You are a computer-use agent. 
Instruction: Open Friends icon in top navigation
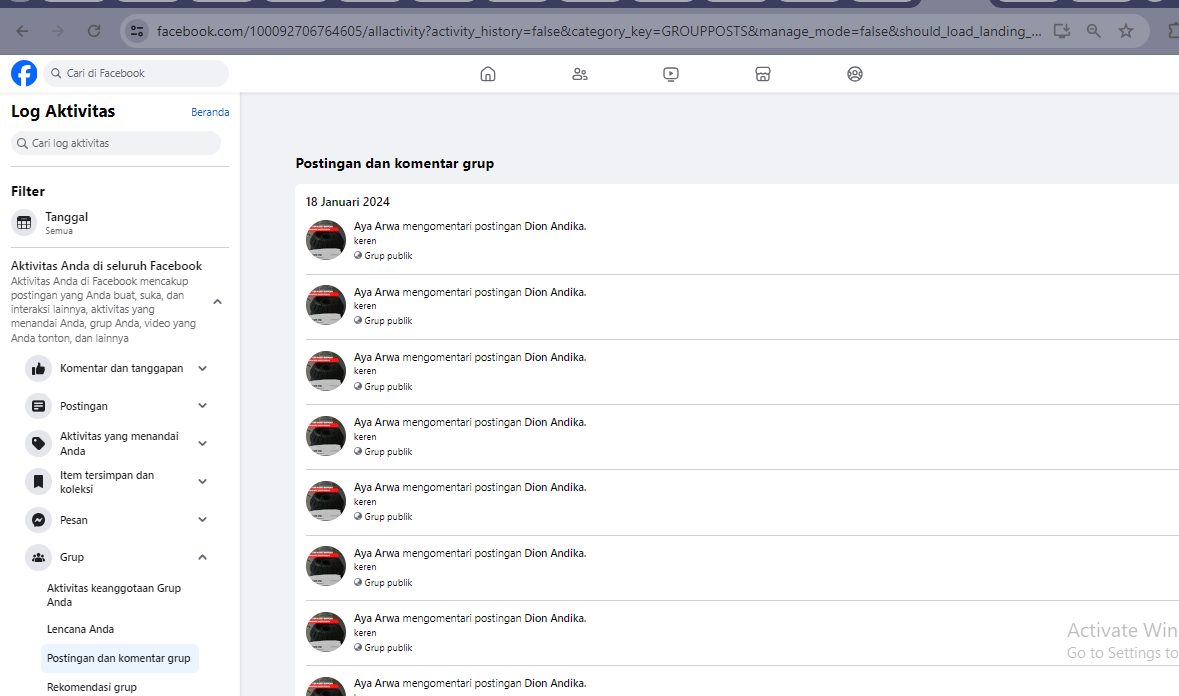pos(580,74)
